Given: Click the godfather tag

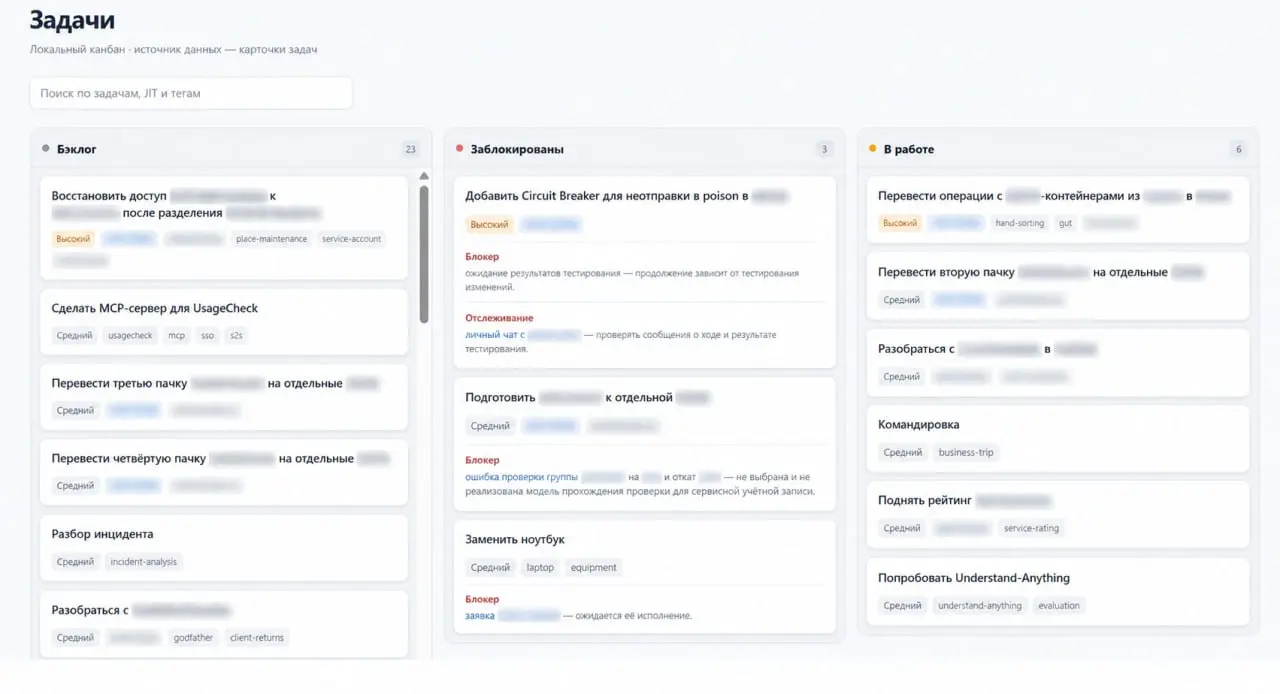Looking at the screenshot, I should click(193, 638).
